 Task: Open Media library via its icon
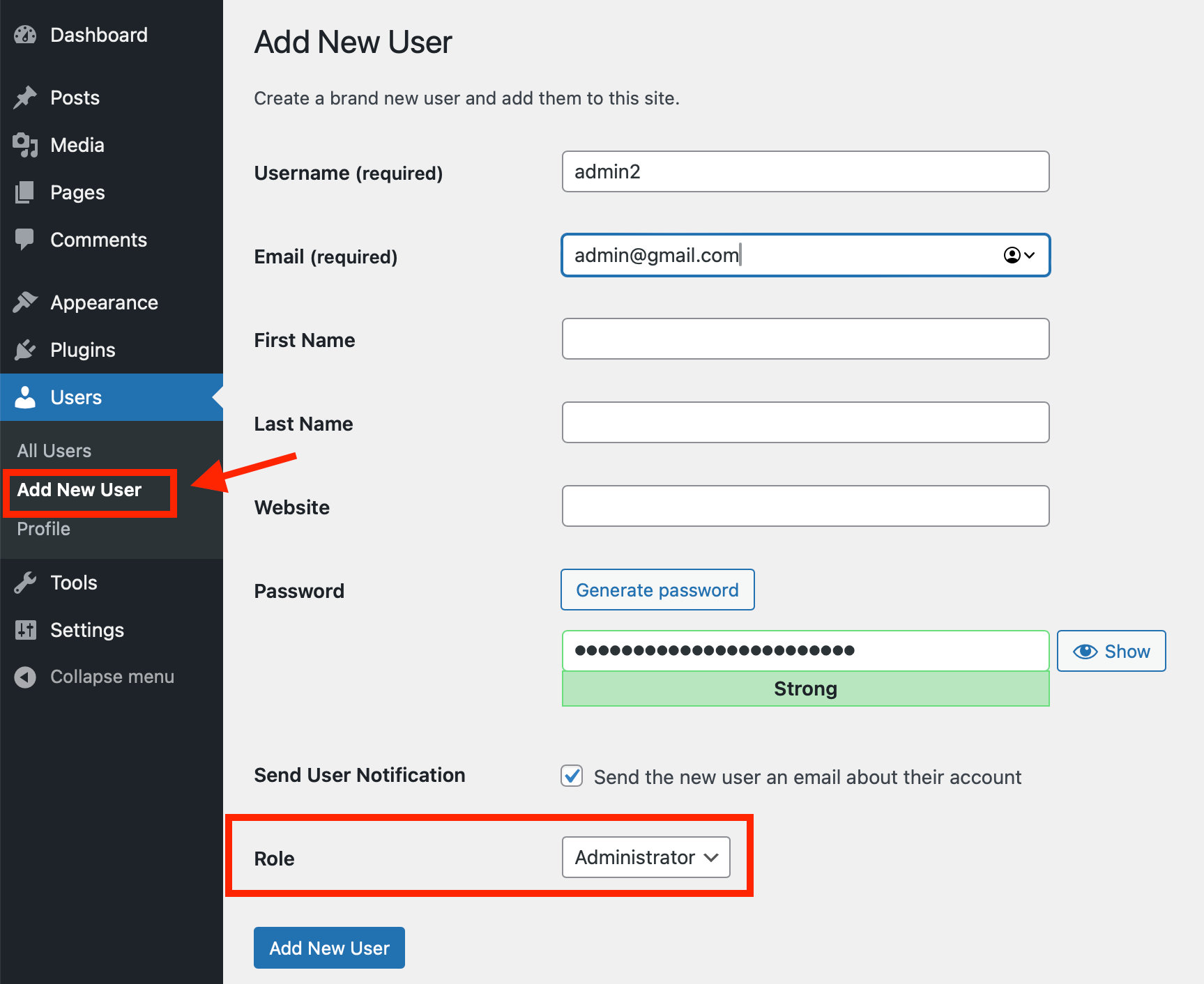(x=25, y=144)
